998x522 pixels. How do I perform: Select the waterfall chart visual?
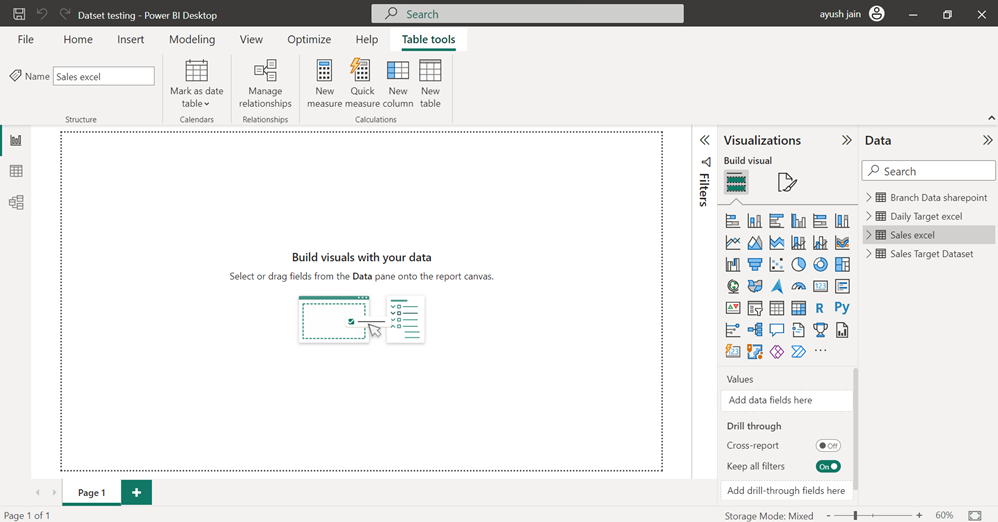point(733,264)
